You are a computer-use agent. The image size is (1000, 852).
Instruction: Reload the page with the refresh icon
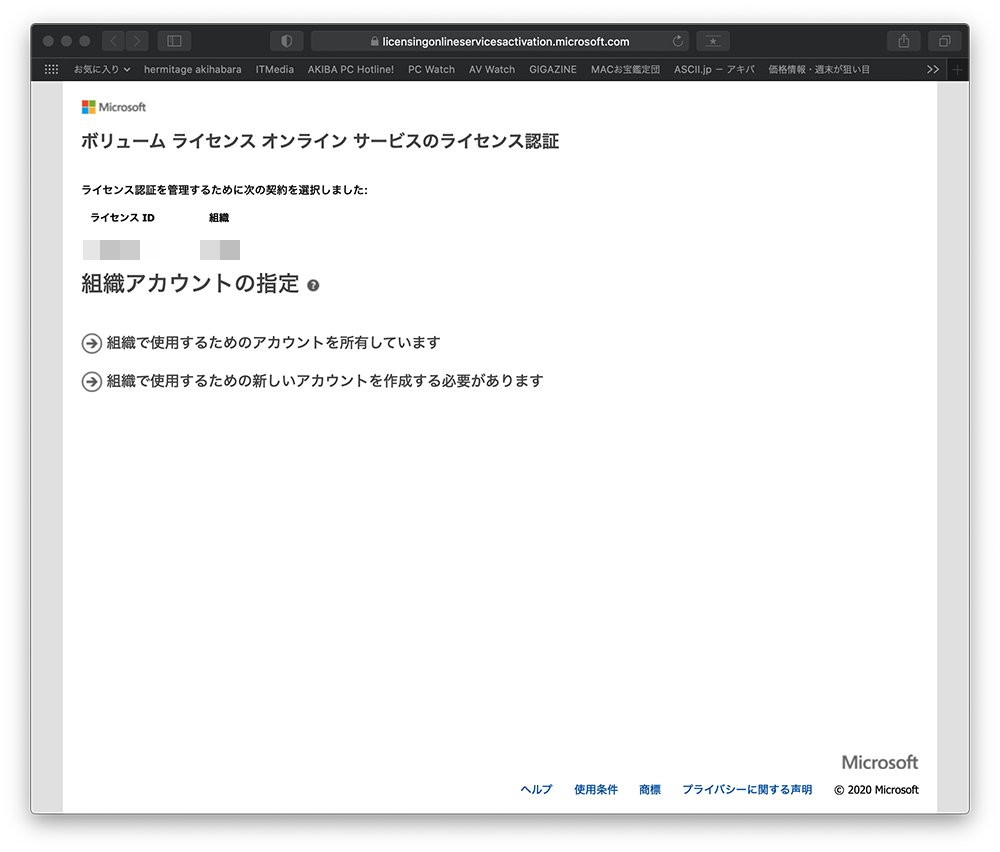point(677,41)
